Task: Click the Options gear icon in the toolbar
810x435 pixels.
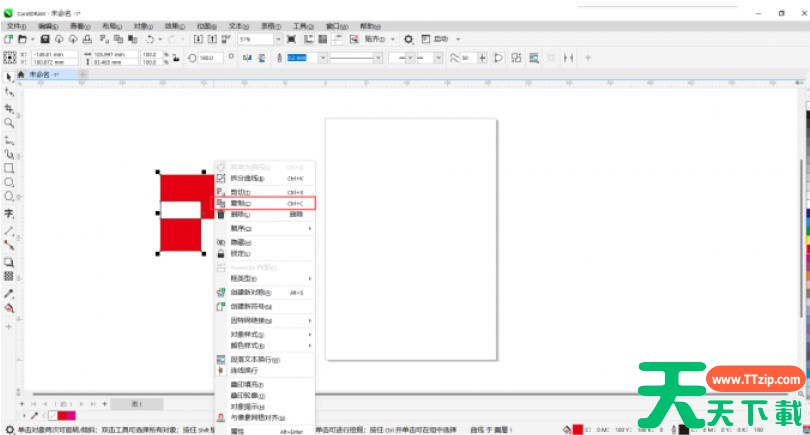Action: coord(408,39)
